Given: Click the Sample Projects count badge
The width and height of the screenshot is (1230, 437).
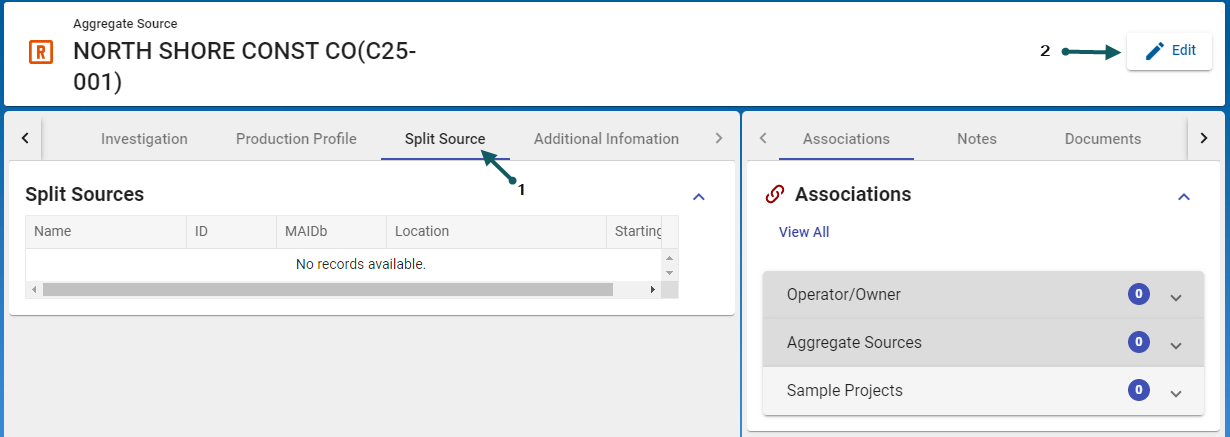Looking at the screenshot, I should coord(1138,390).
